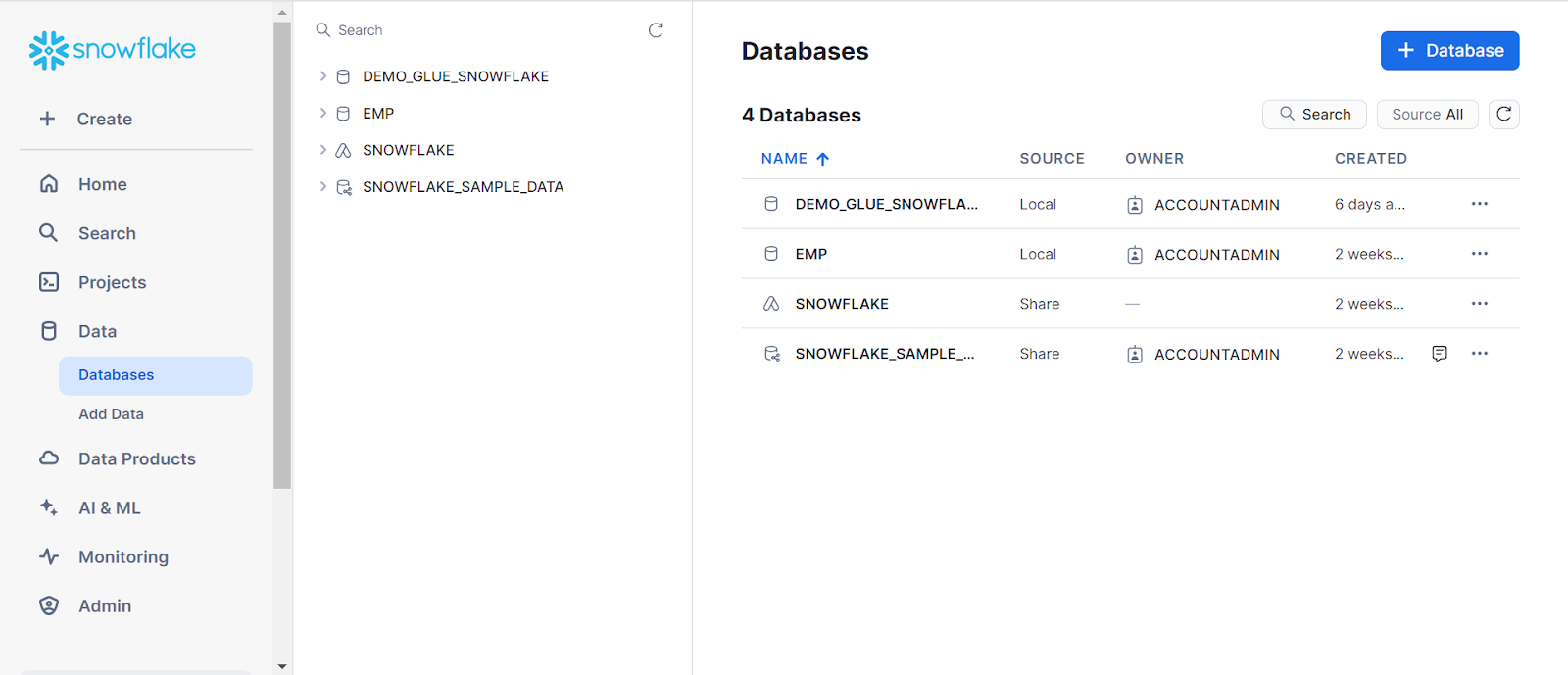Expand the DEMO_GLUE_SNOWFLAKE tree node
This screenshot has height=675, width=1568.
[x=322, y=76]
